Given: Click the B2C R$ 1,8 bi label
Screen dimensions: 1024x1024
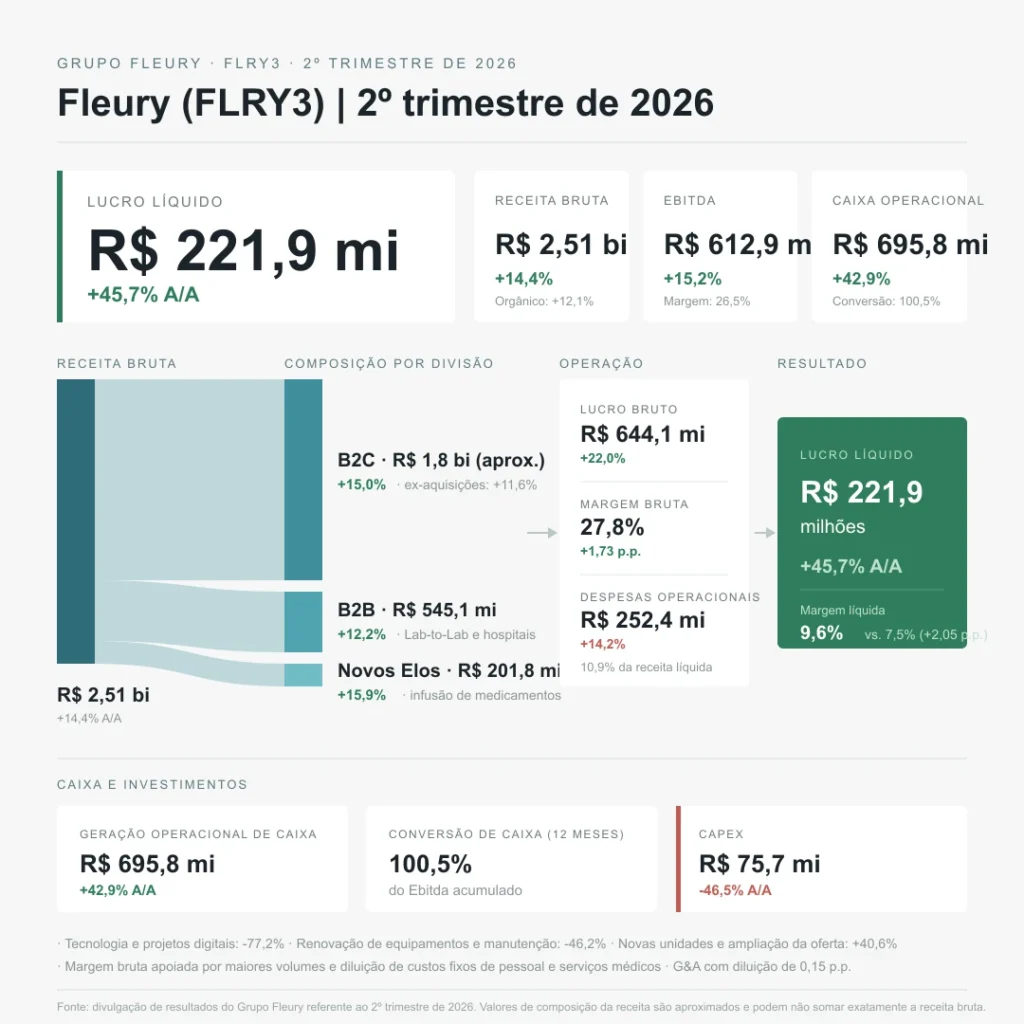Looking at the screenshot, I should coord(441,460).
